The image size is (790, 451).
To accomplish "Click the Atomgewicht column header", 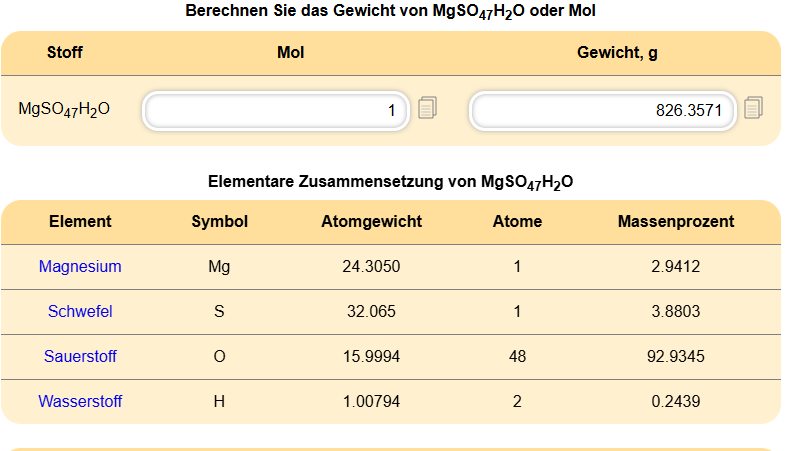I will point(372,222).
